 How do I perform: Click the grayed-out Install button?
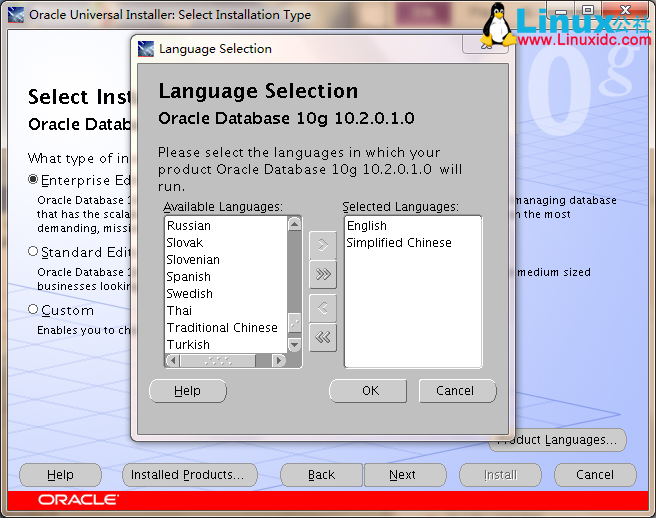(500, 475)
